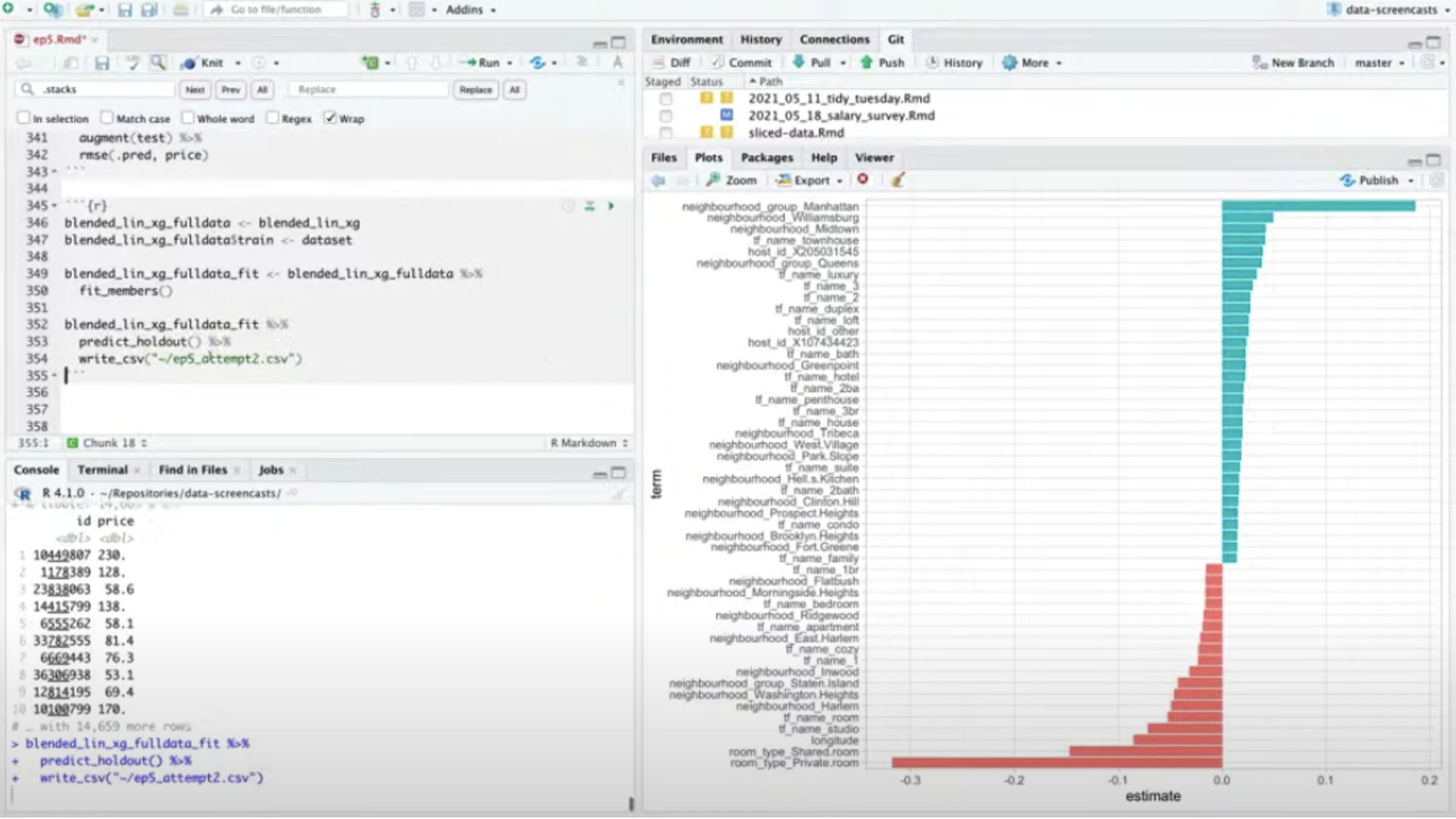Enable the Whole word checkbox
Screen dimensions: 1456x819
coord(188,118)
